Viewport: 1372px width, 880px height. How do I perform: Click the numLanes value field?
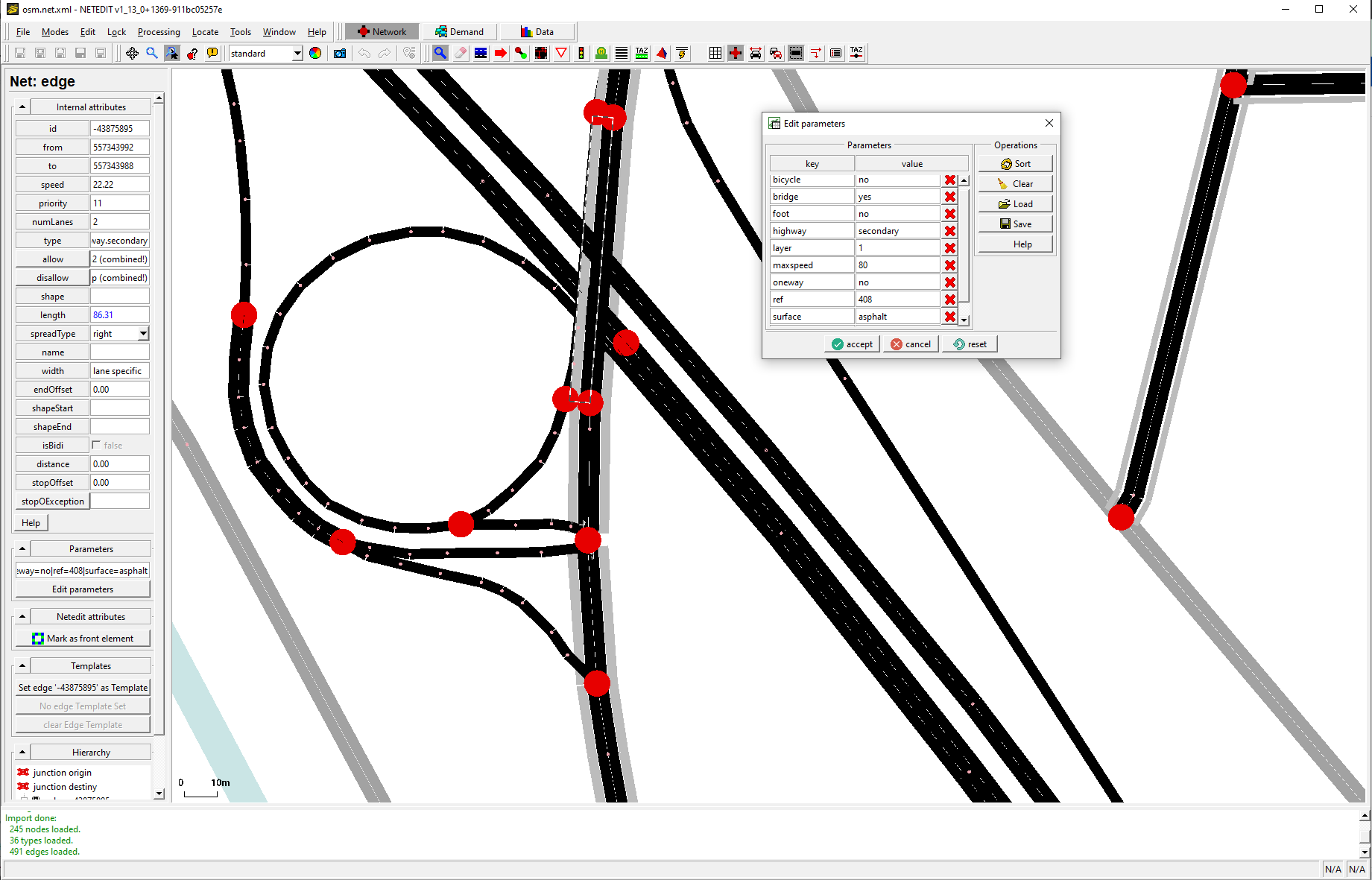(120, 222)
